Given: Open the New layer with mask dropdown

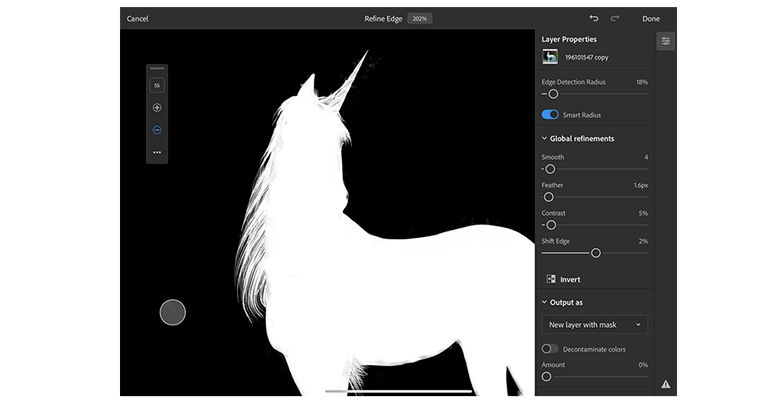Looking at the screenshot, I should pos(595,324).
